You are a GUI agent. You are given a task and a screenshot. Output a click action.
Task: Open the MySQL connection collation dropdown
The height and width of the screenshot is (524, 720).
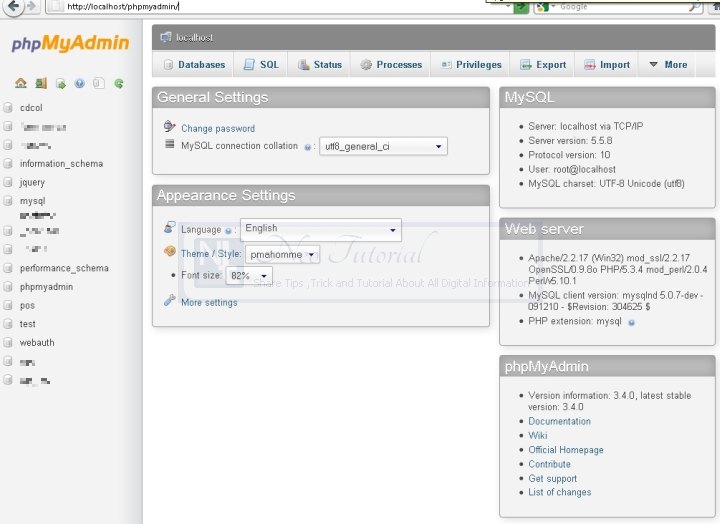pyautogui.click(x=383, y=146)
